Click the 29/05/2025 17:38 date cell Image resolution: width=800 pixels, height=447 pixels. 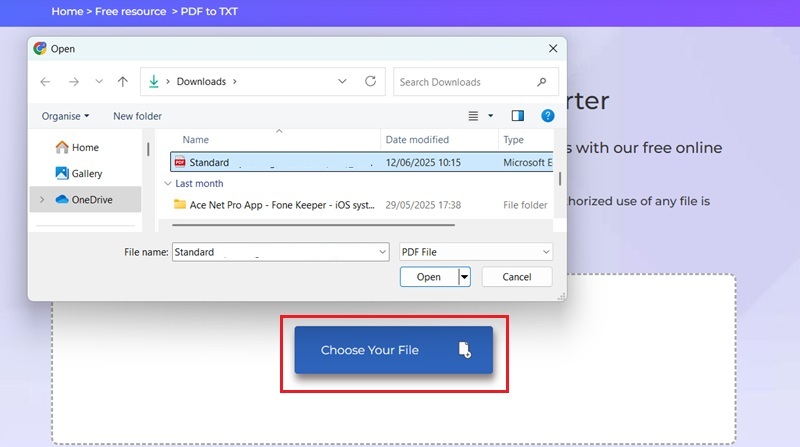423,205
